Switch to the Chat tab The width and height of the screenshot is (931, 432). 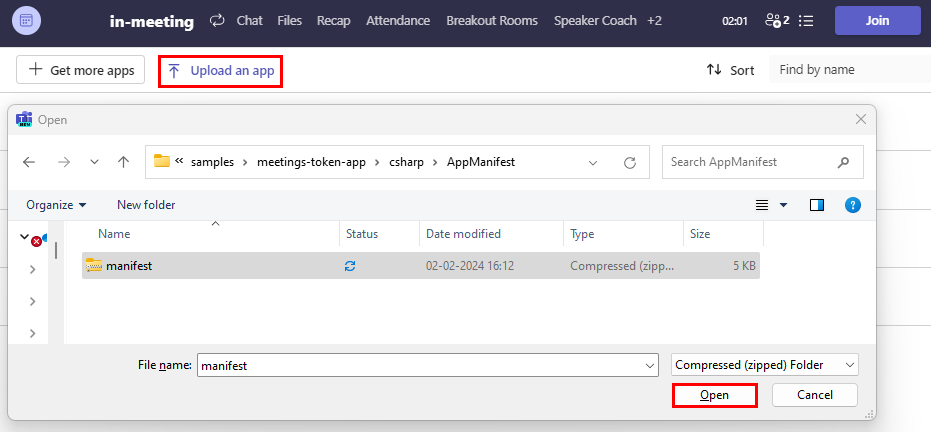point(249,21)
